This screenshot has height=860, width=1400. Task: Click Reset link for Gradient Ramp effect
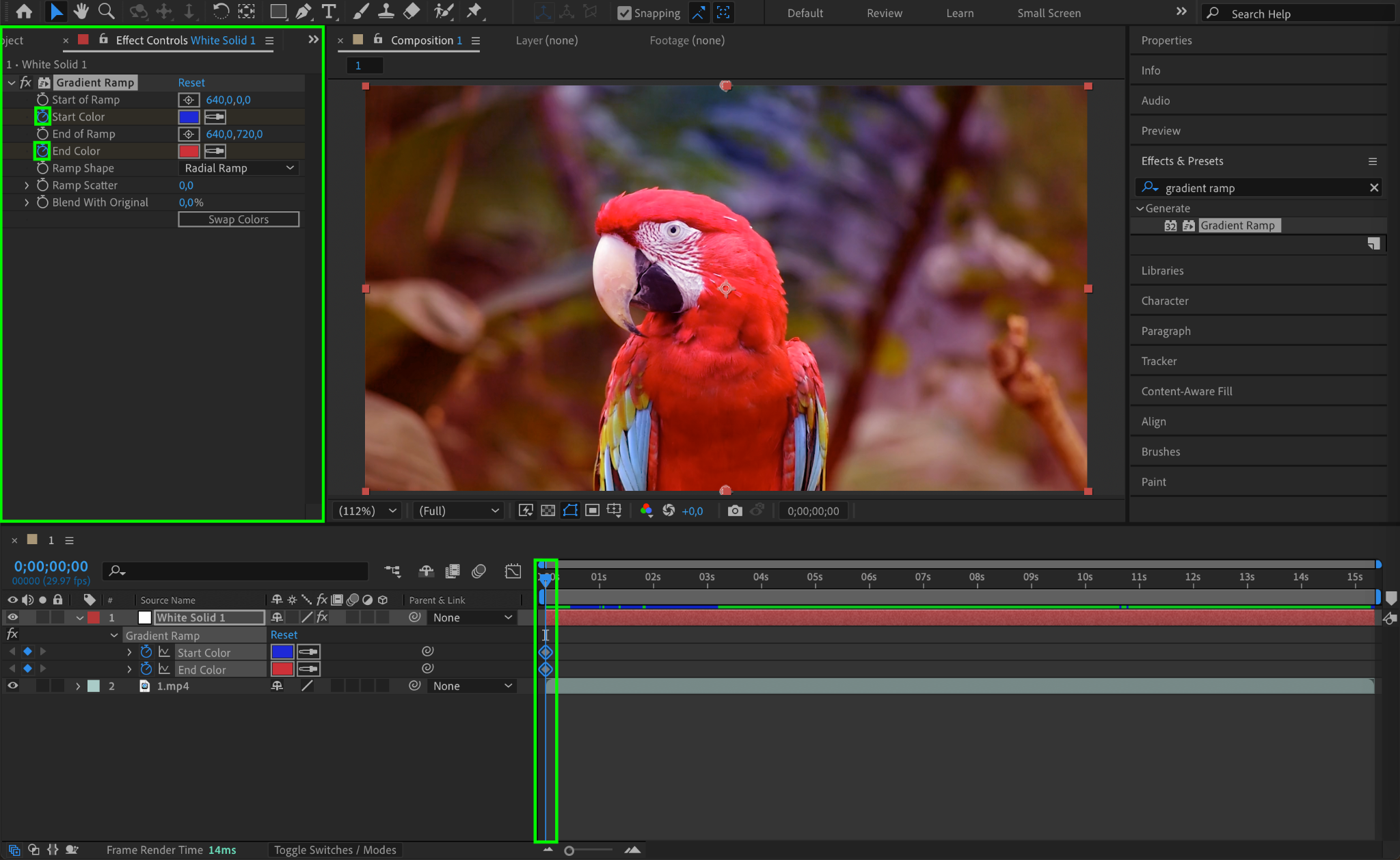coord(191,83)
